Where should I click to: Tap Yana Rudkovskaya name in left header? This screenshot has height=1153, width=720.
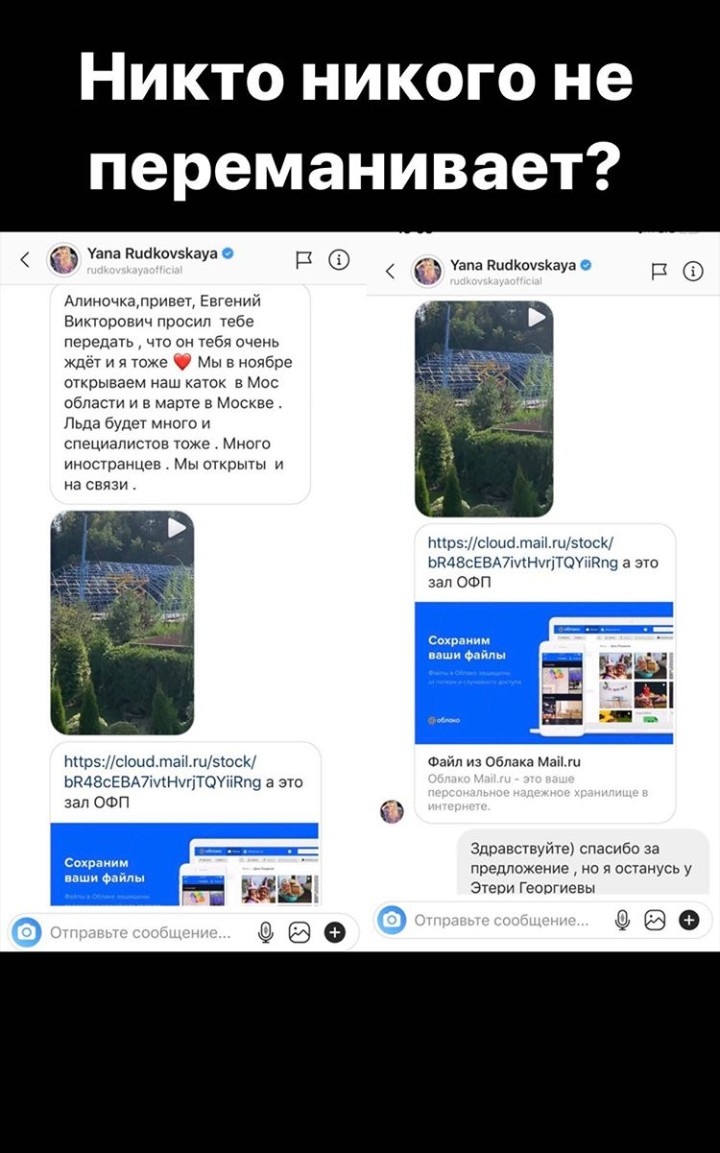(x=152, y=253)
